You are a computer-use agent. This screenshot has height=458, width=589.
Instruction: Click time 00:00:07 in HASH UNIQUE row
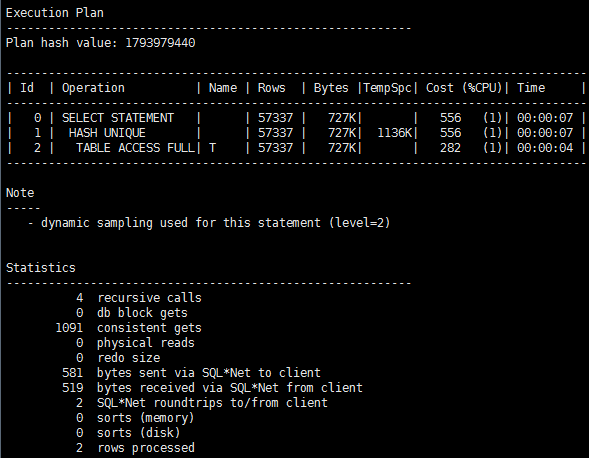(x=545, y=133)
